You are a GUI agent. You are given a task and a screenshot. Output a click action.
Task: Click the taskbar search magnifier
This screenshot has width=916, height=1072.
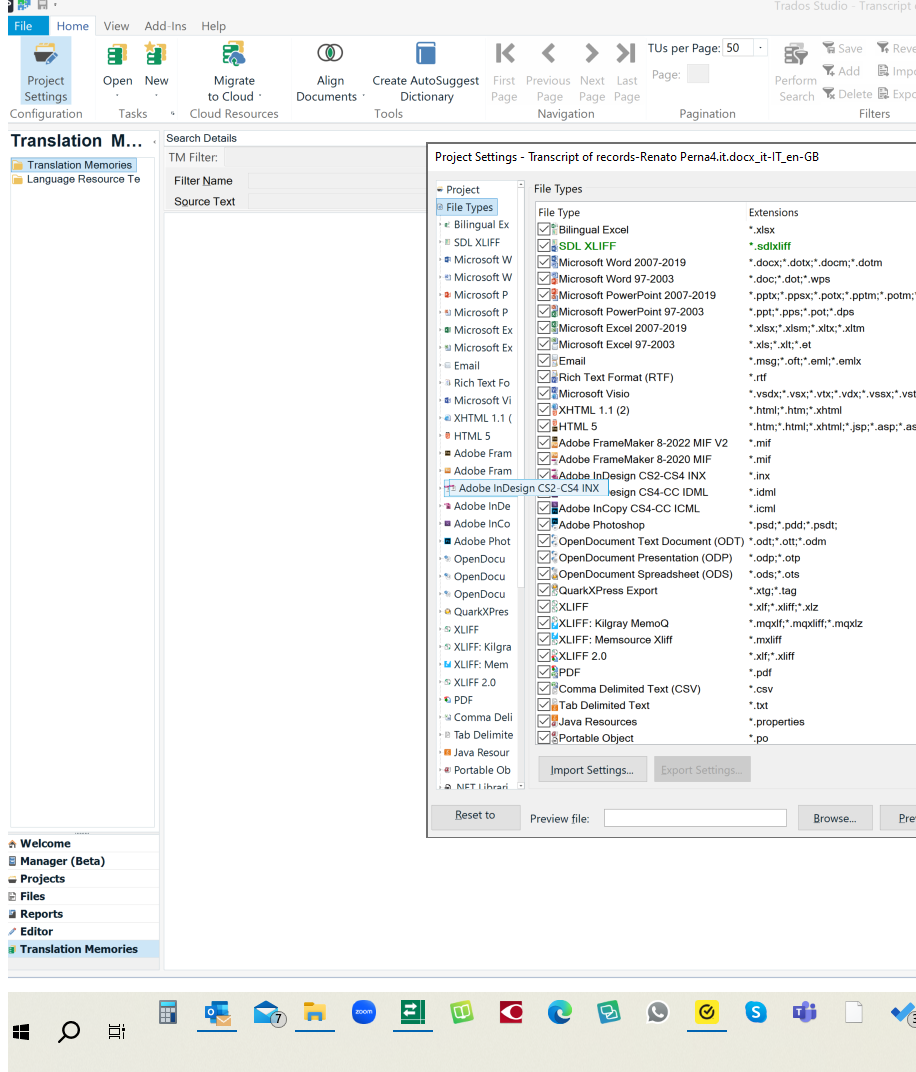click(x=69, y=1032)
